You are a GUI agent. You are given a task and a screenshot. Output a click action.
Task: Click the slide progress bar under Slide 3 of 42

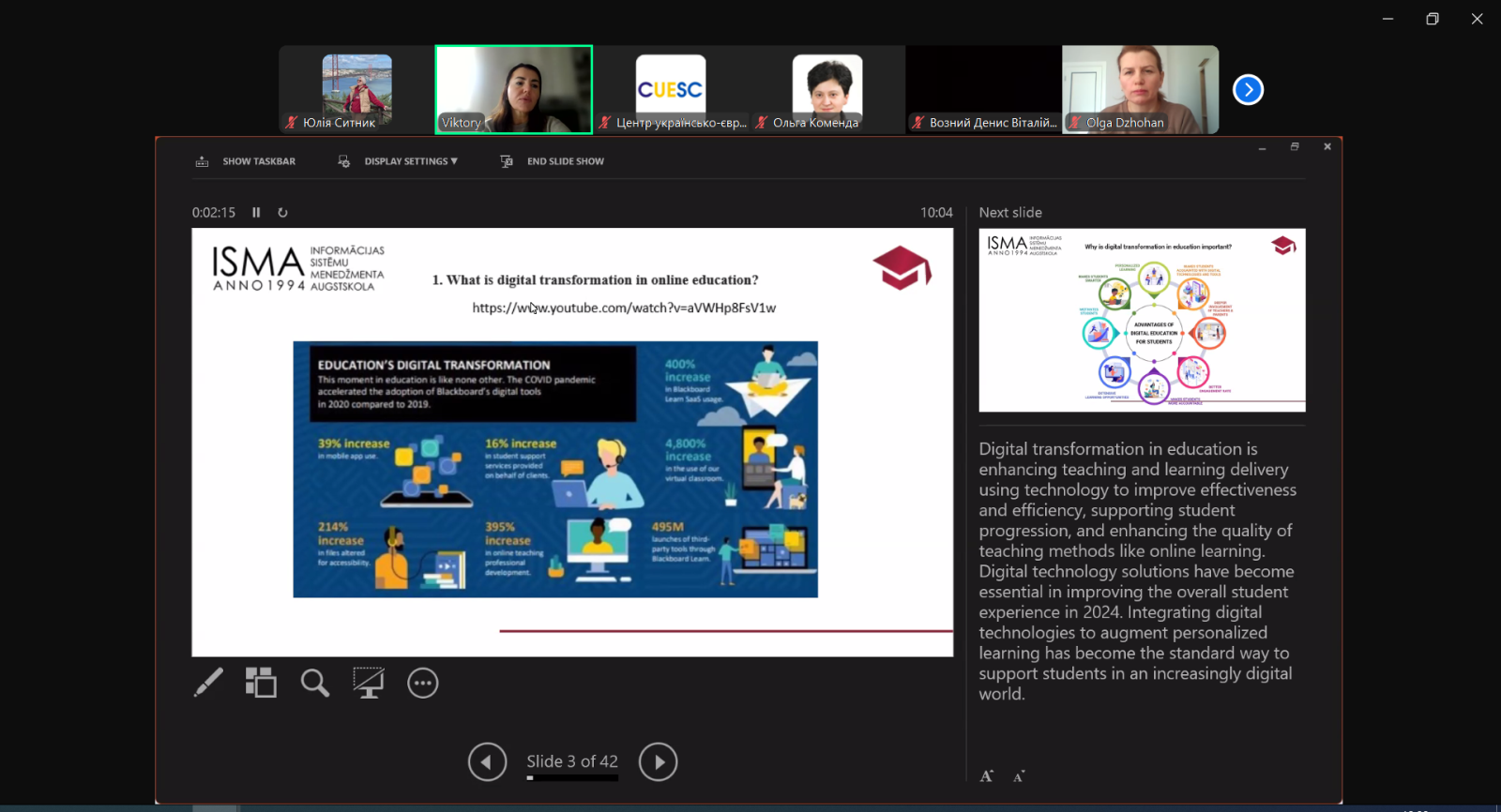(x=572, y=778)
